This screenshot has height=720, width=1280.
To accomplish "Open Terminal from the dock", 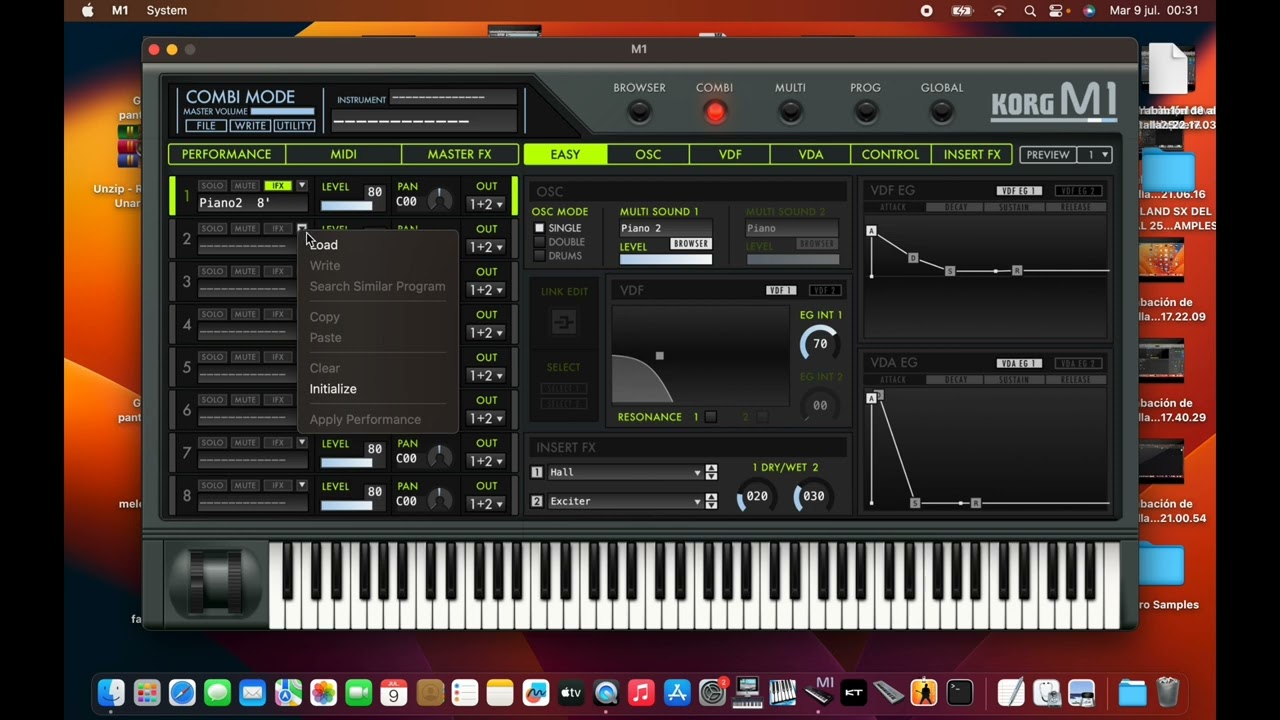I will pyautogui.click(x=960, y=692).
